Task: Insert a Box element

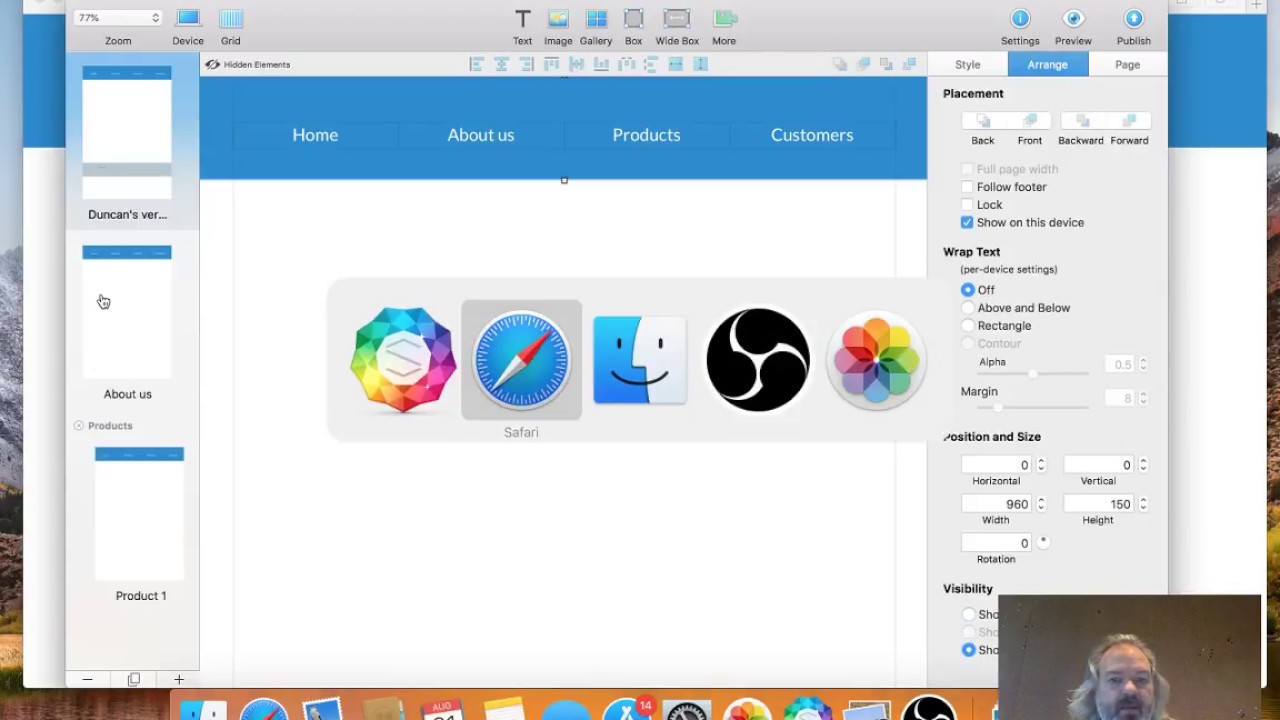Action: tap(633, 19)
